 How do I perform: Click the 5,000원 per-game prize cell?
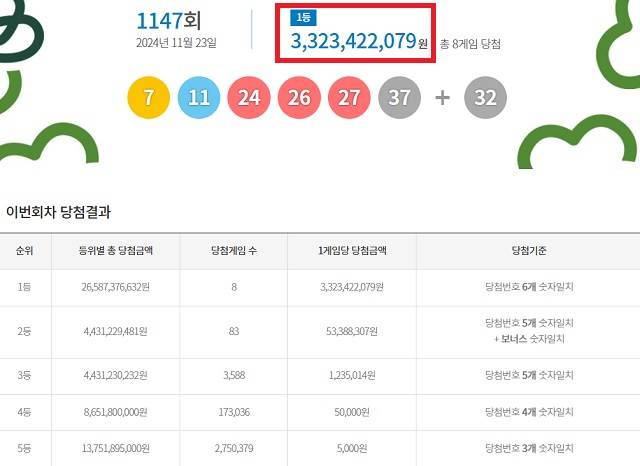(x=352, y=448)
